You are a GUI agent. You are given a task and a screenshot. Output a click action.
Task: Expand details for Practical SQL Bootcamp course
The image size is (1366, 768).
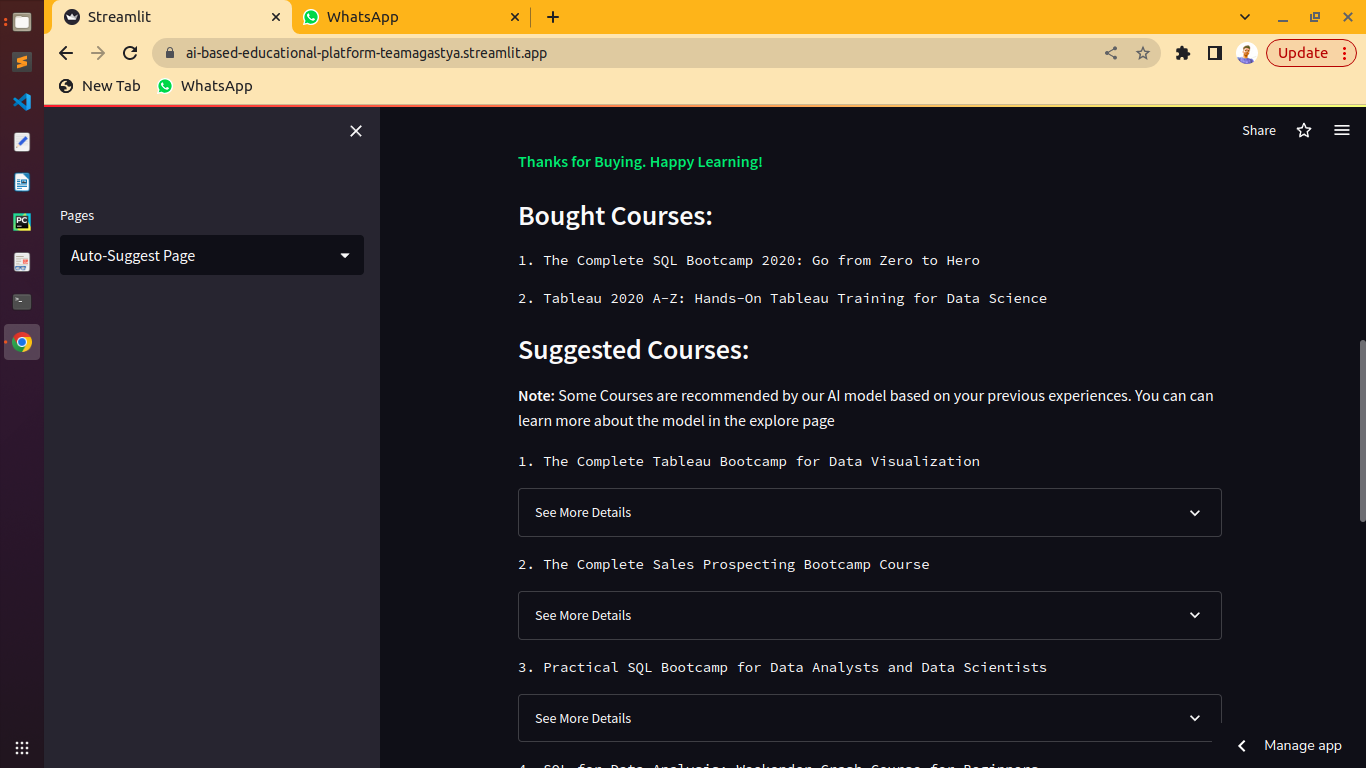868,717
